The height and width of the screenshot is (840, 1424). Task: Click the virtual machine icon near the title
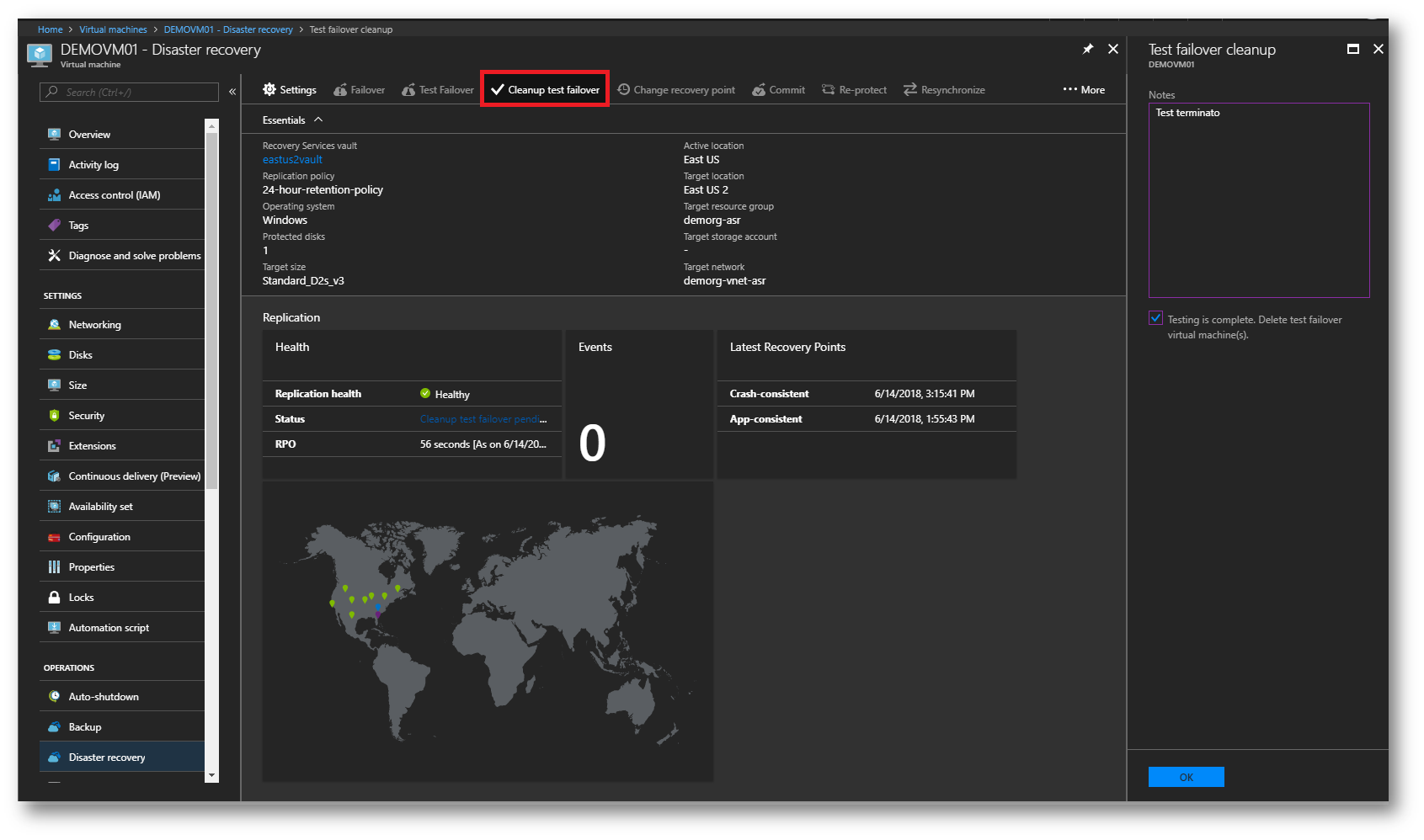(39, 55)
